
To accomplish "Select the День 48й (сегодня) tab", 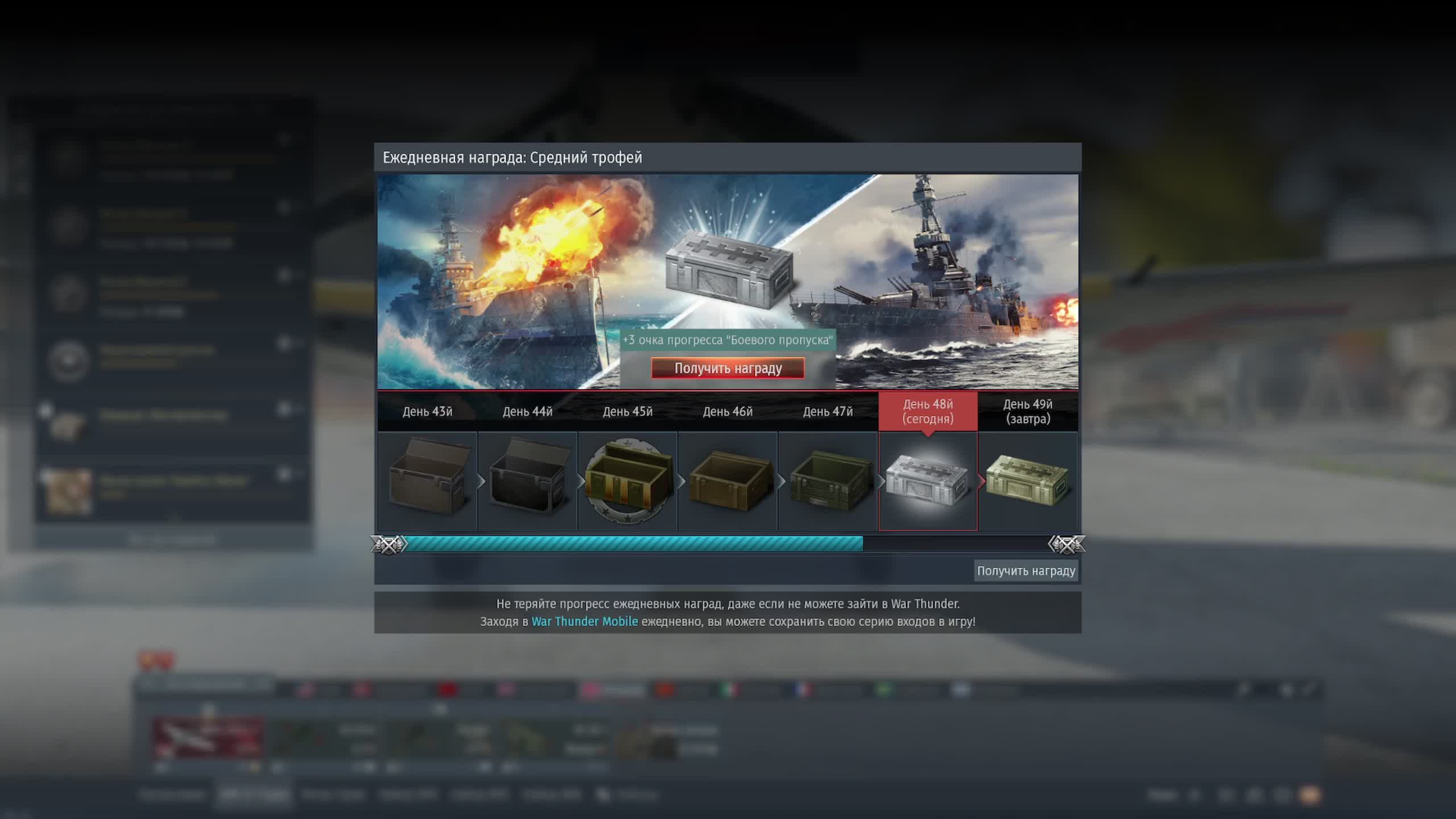I will click(928, 411).
